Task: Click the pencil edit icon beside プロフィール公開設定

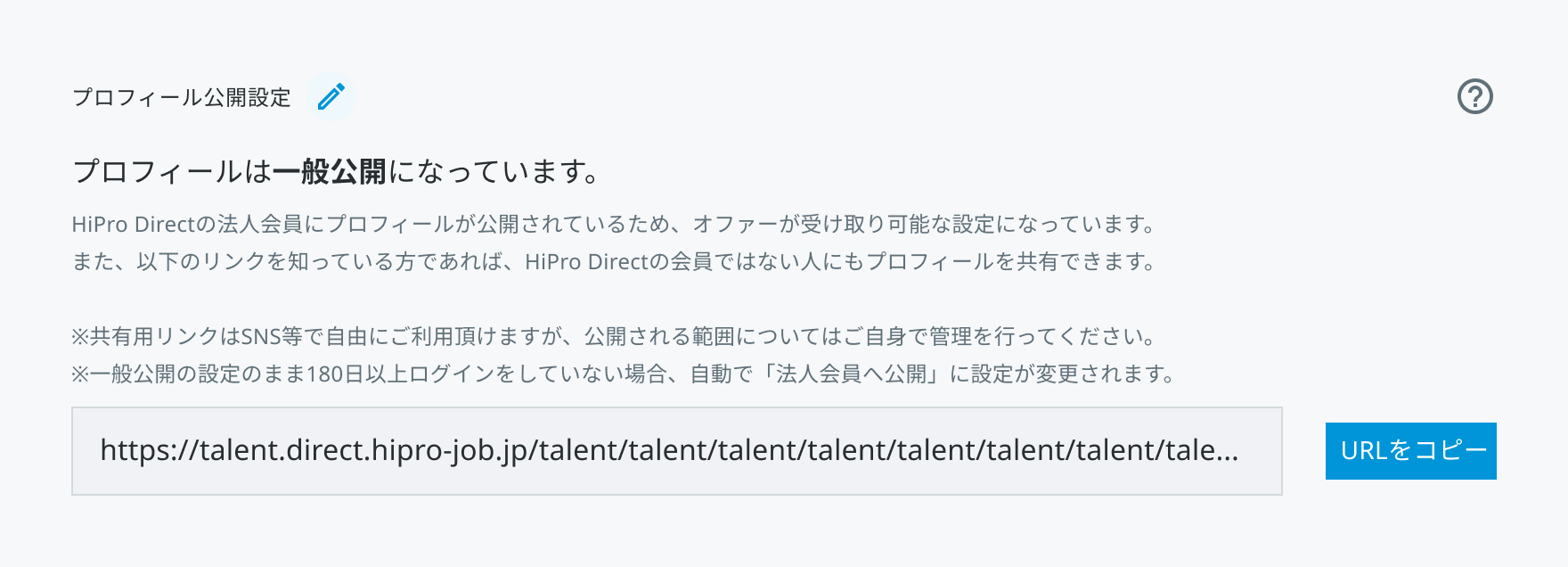Action: [x=331, y=96]
